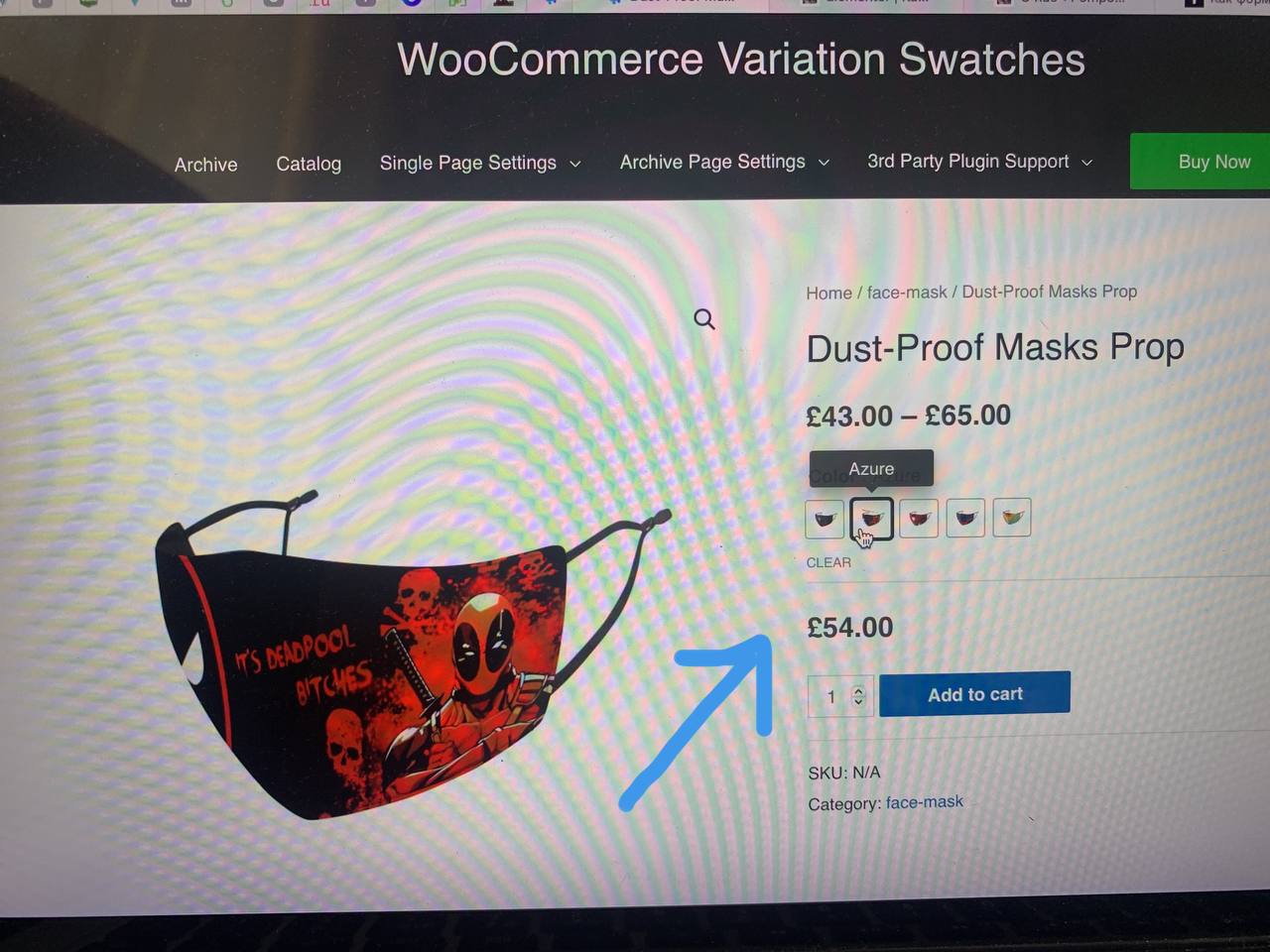Click the magnifying glass zoom icon

(704, 319)
